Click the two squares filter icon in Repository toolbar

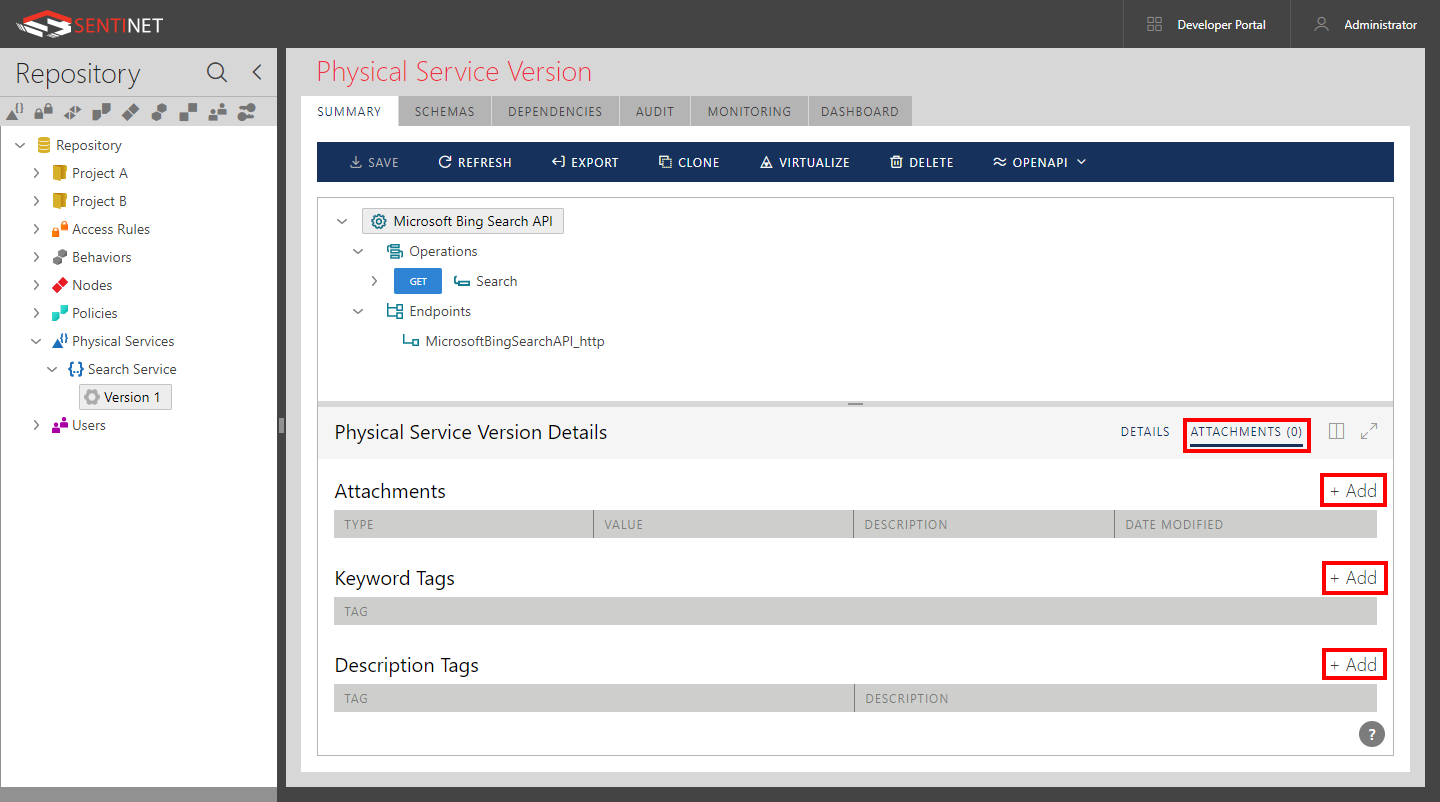point(188,111)
